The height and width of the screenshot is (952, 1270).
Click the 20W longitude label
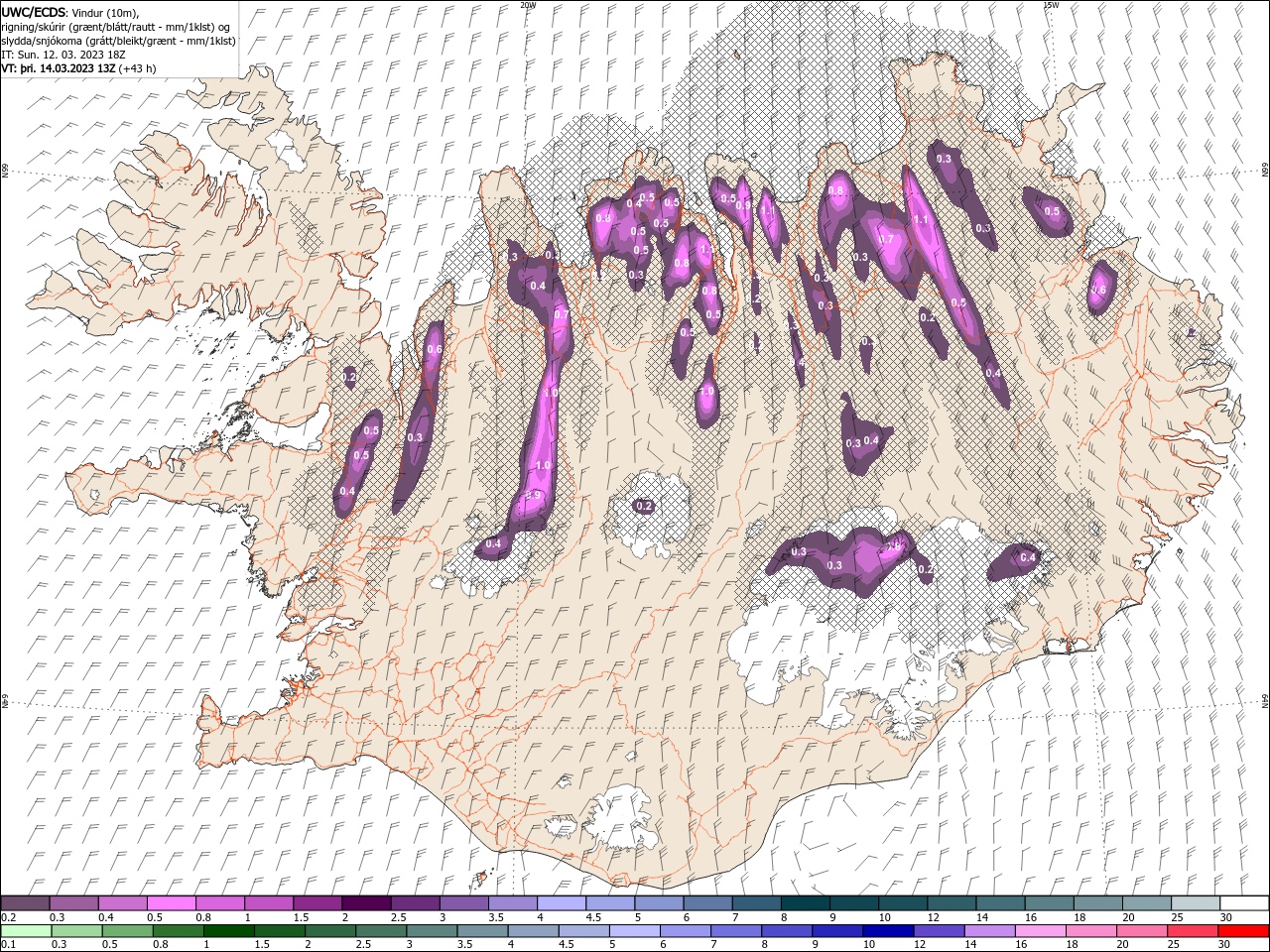point(528,5)
